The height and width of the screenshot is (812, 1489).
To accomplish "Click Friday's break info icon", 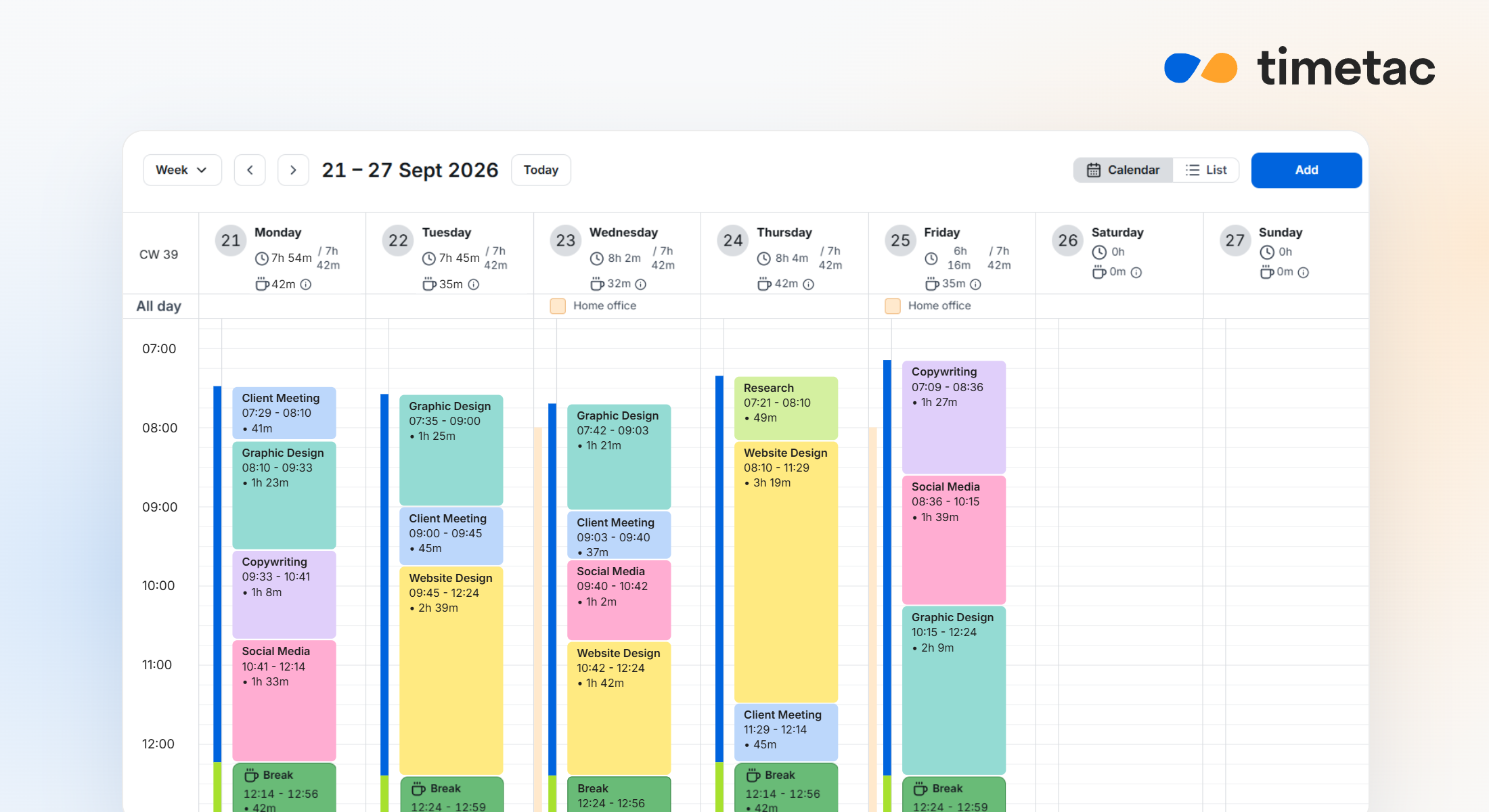I will coord(975,284).
